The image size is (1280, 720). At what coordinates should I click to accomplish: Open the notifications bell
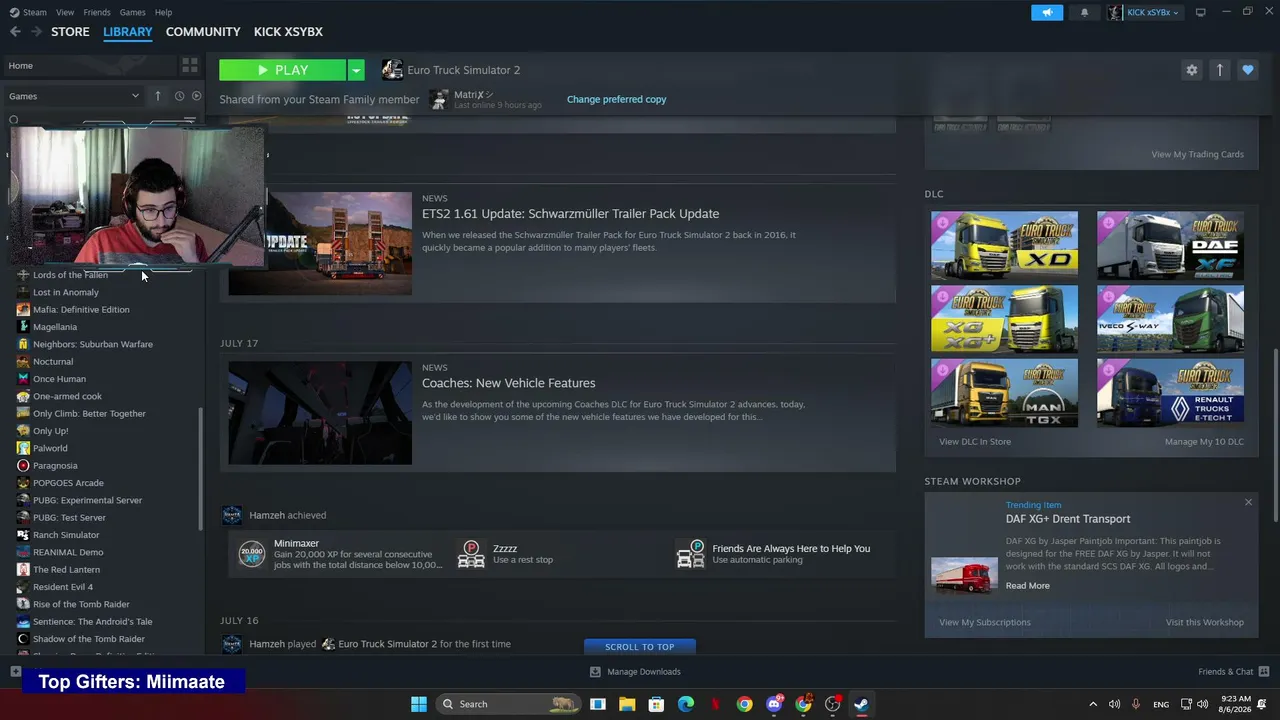(x=1084, y=12)
